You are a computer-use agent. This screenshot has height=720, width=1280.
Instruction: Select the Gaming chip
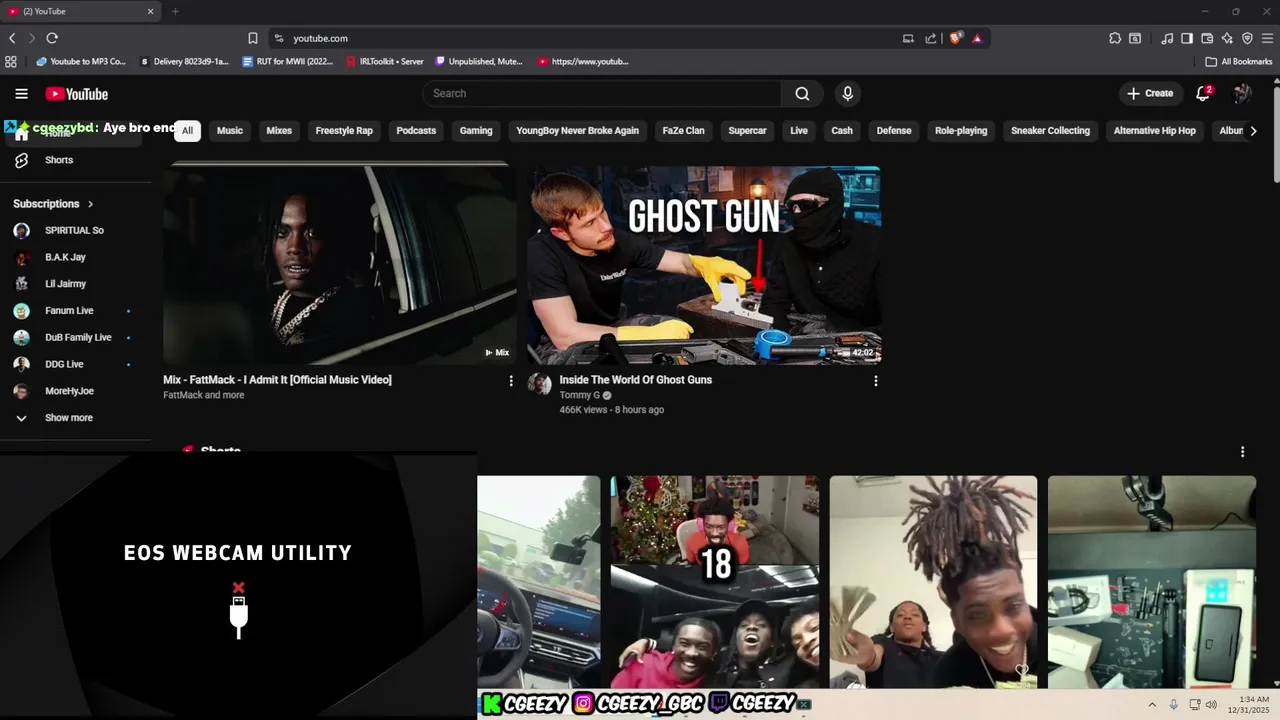point(476,131)
